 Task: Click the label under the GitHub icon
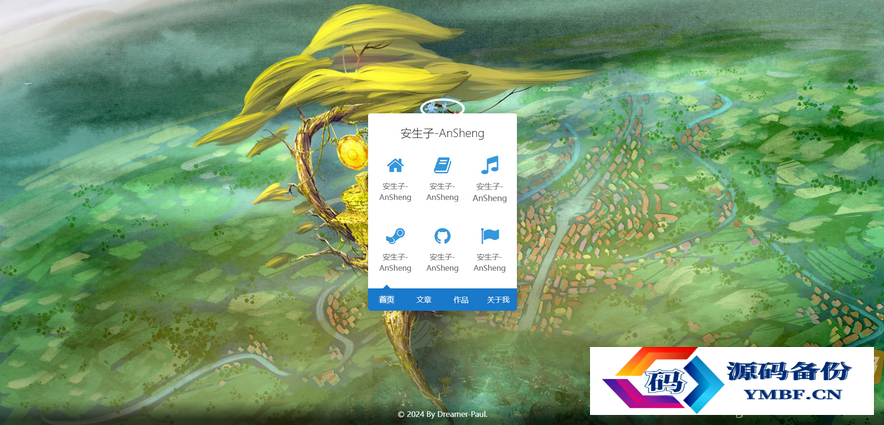point(442,262)
